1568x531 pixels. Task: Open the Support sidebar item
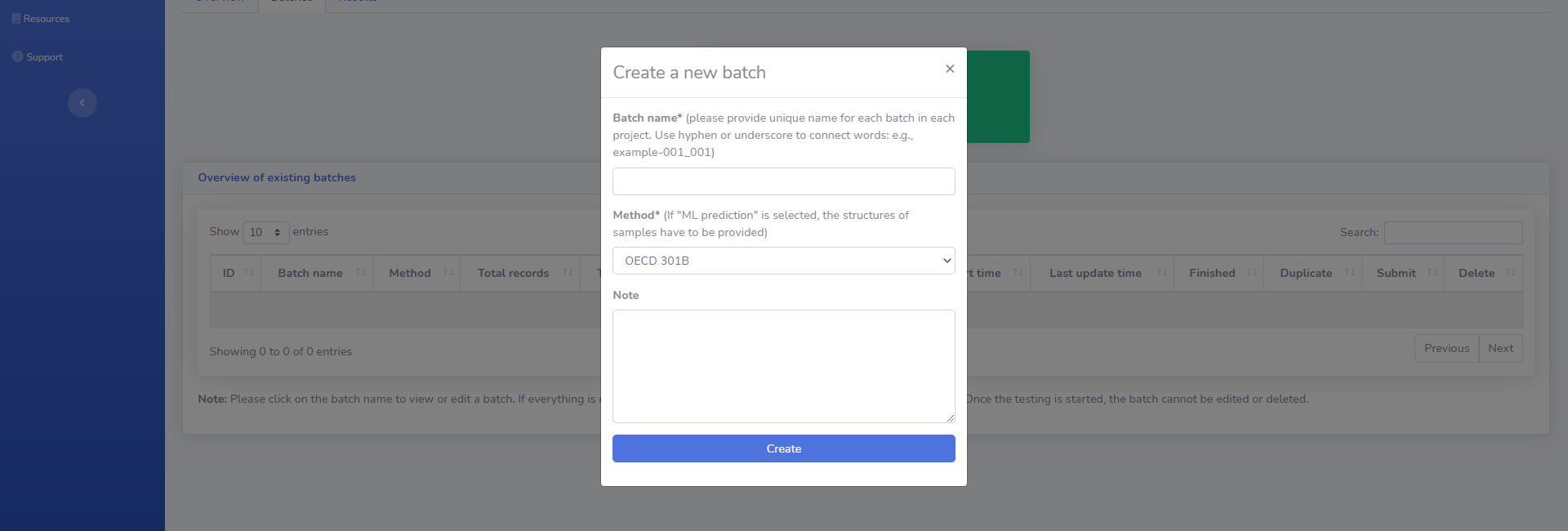coord(38,57)
